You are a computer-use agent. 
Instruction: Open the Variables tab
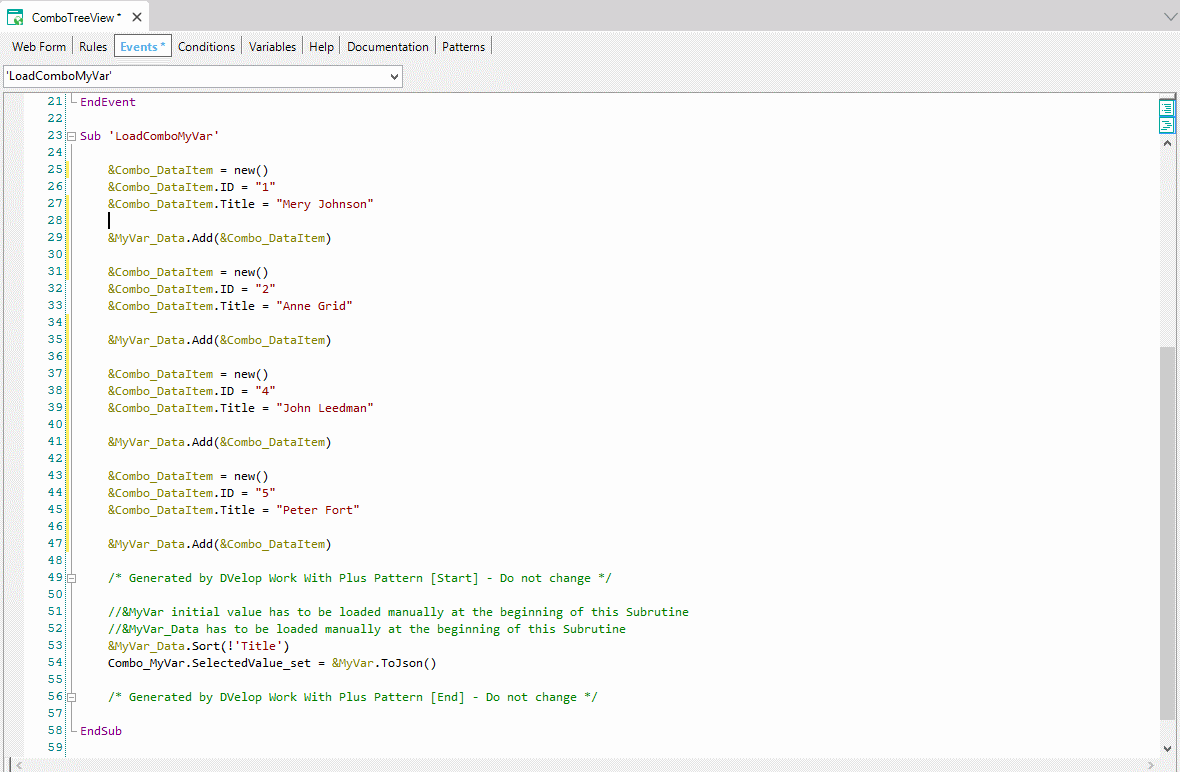pyautogui.click(x=272, y=46)
